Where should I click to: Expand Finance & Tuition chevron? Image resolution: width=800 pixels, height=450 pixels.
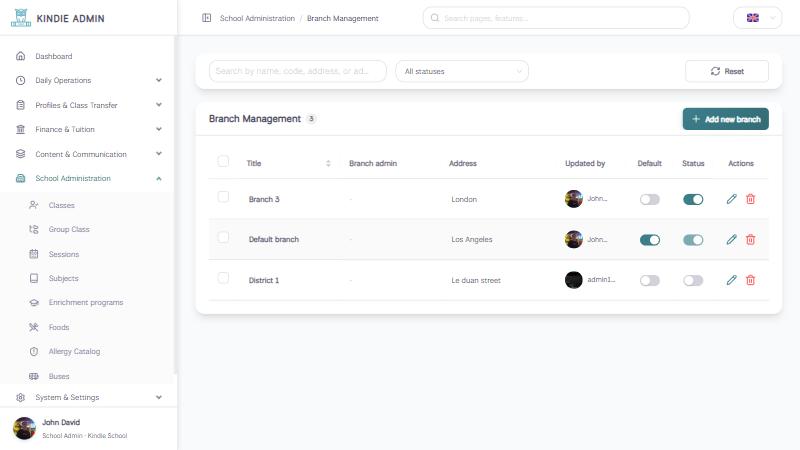coord(159,129)
